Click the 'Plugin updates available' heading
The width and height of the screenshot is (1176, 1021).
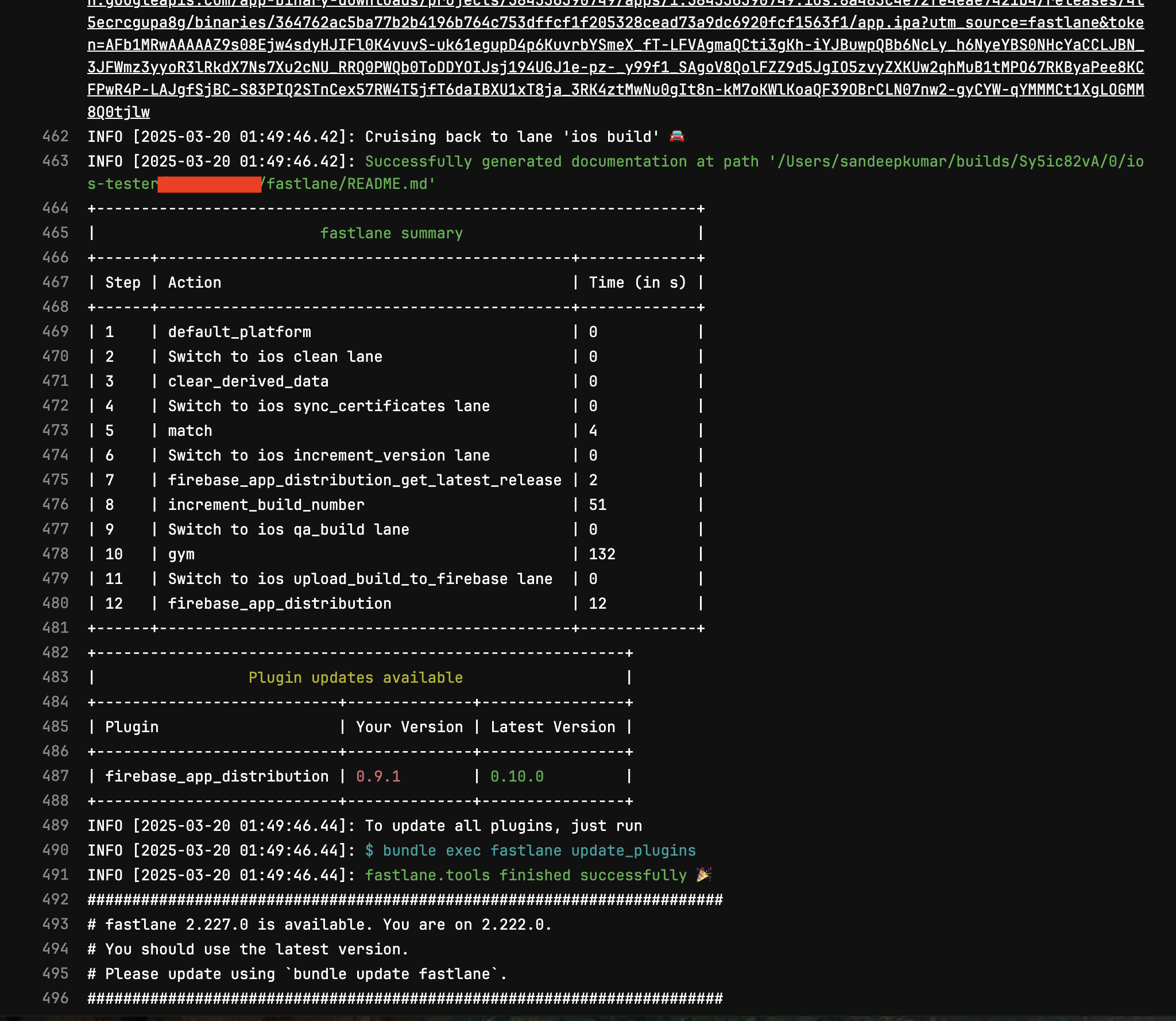[355, 678]
